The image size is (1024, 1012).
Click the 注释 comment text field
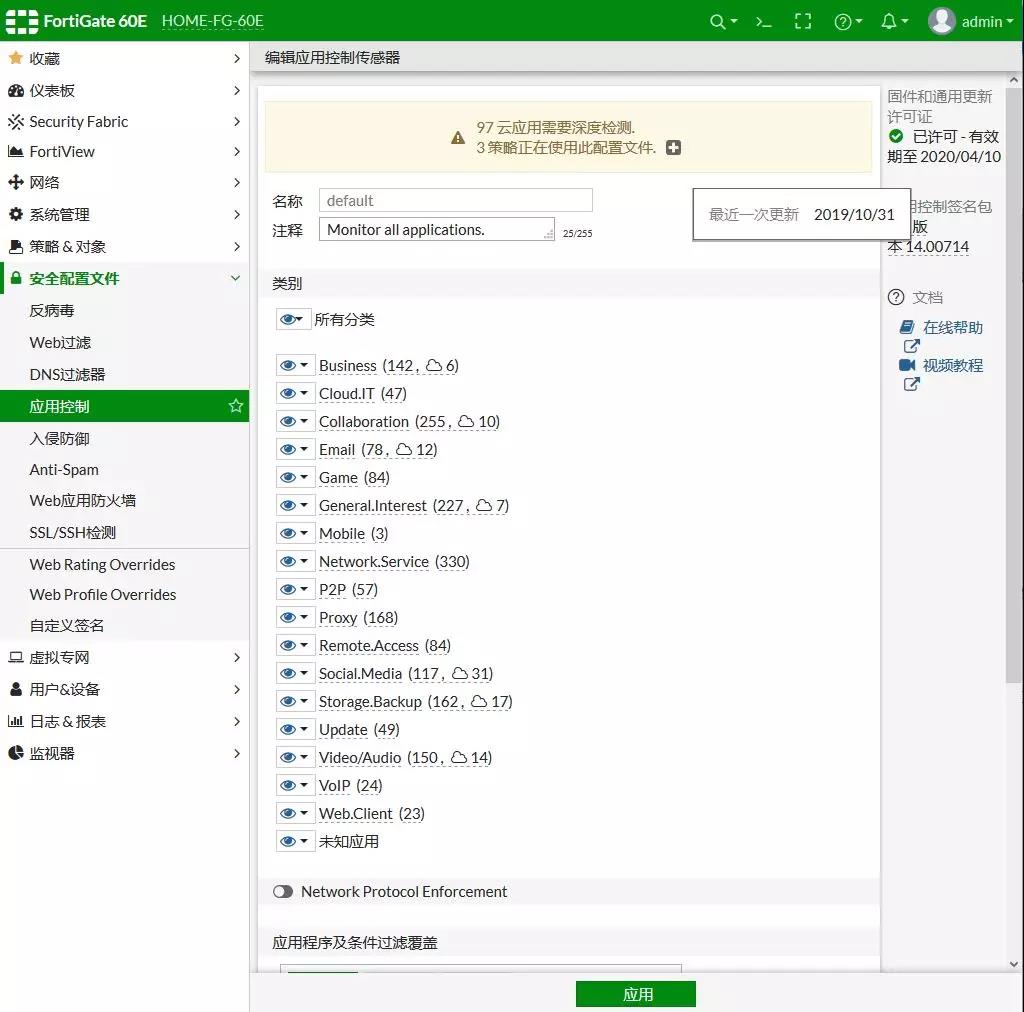tap(436, 229)
